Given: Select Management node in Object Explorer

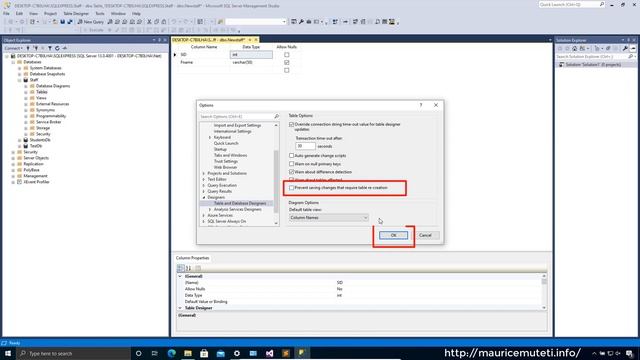Looking at the screenshot, I should click(x=36, y=176).
